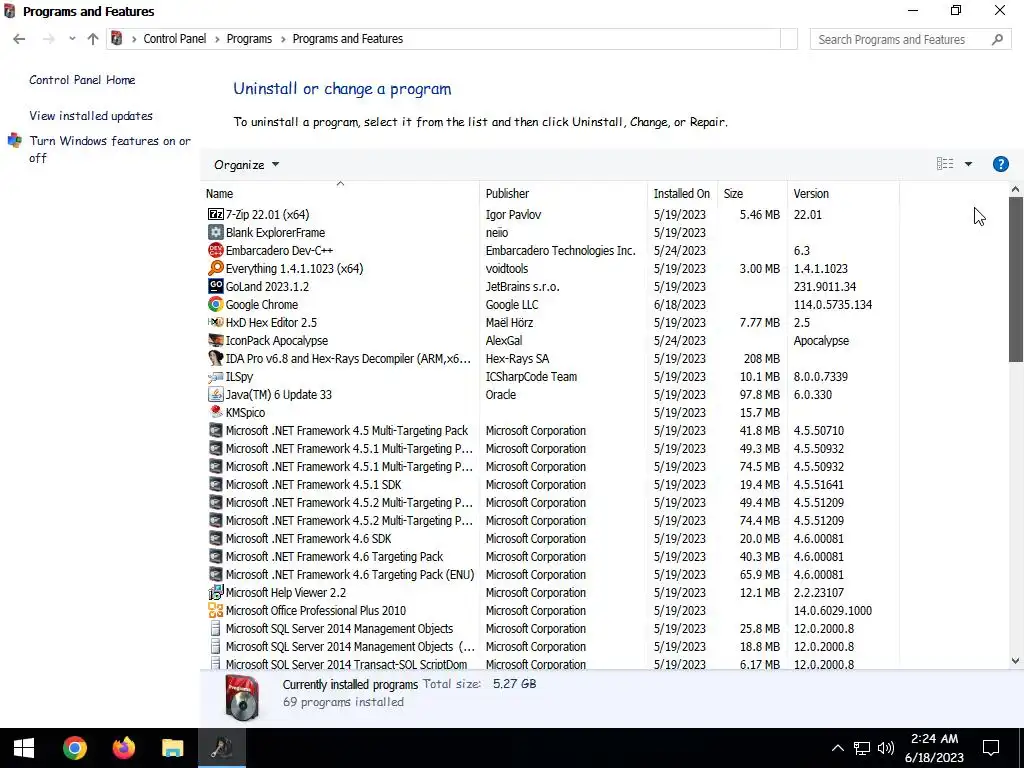Select the IDA Pro v6.8 icon
The width and height of the screenshot is (1024, 768).
[x=216, y=359]
